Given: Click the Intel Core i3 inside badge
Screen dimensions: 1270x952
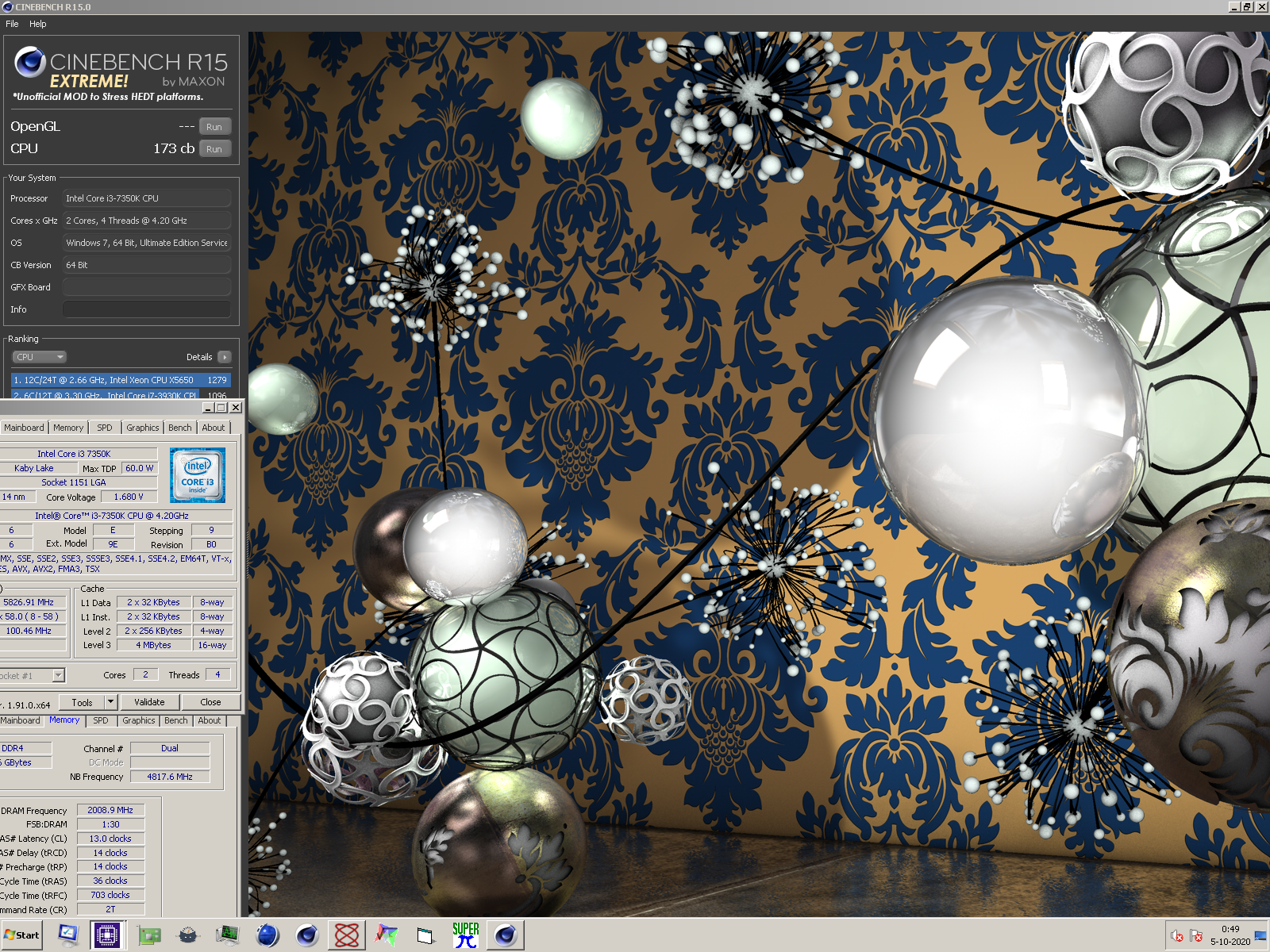Looking at the screenshot, I should (x=198, y=475).
